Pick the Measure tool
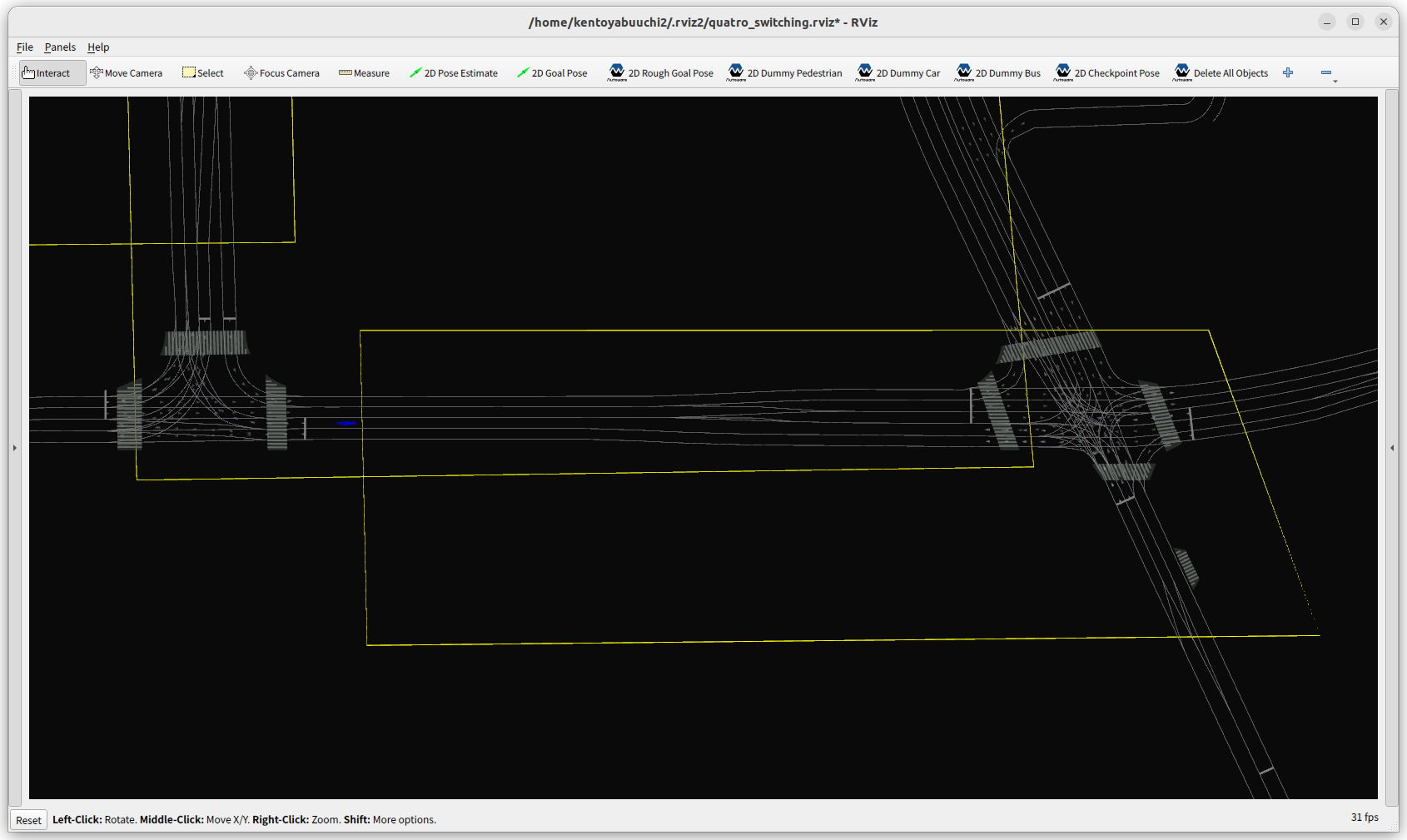 pyautogui.click(x=364, y=73)
